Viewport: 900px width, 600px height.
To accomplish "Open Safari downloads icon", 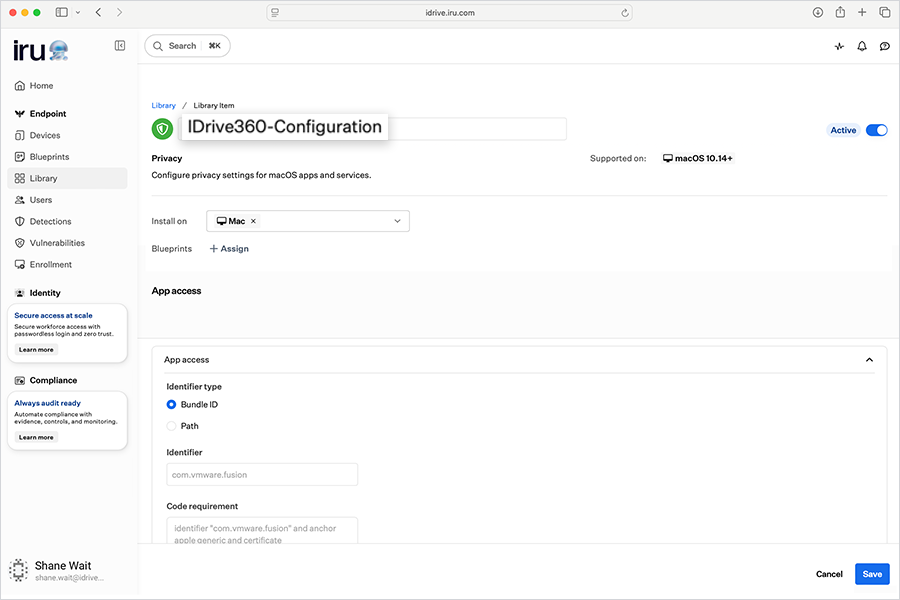I will click(x=818, y=12).
